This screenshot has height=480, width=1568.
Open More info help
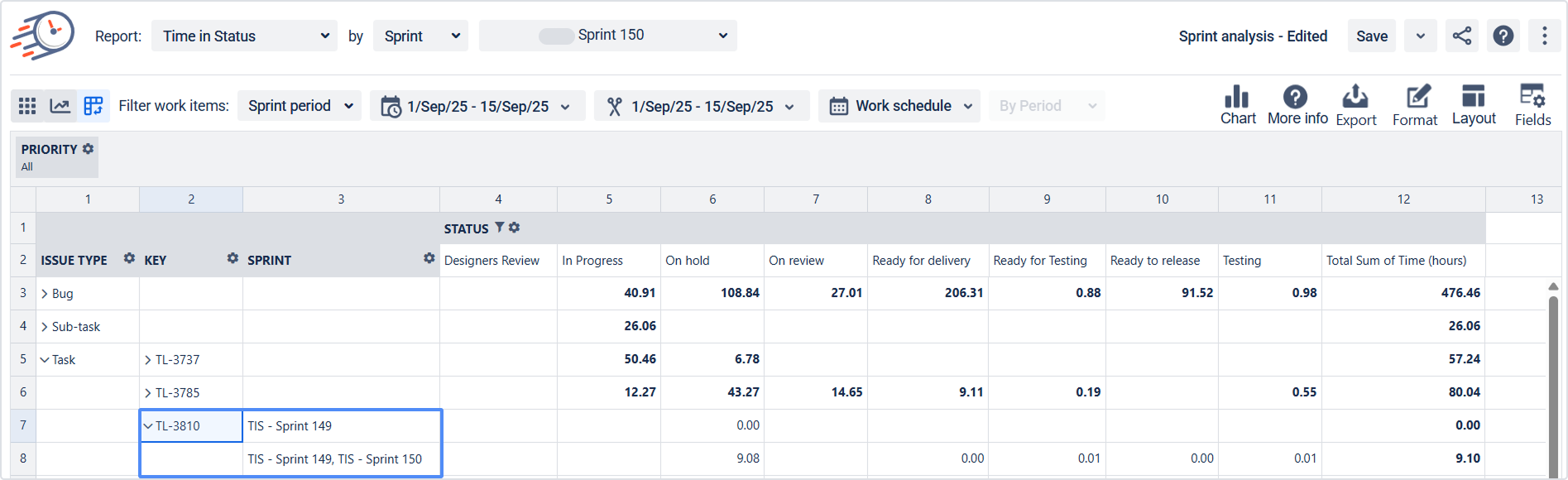point(1297,105)
